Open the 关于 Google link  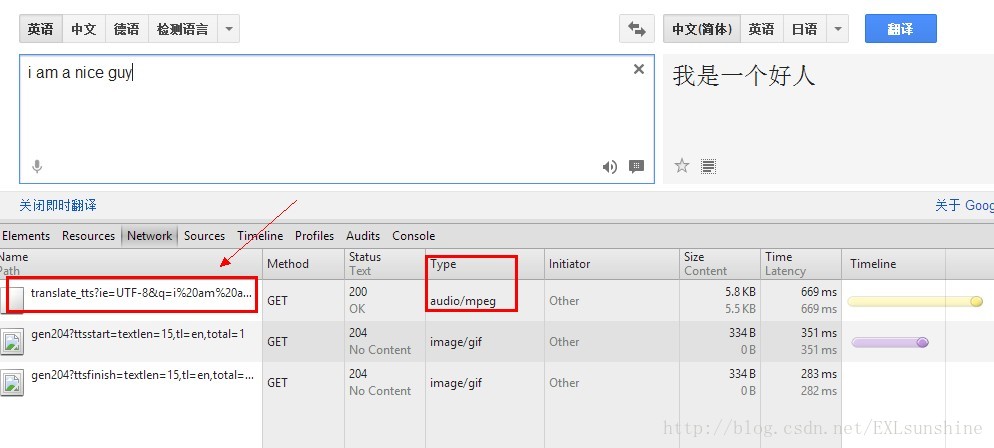point(964,205)
